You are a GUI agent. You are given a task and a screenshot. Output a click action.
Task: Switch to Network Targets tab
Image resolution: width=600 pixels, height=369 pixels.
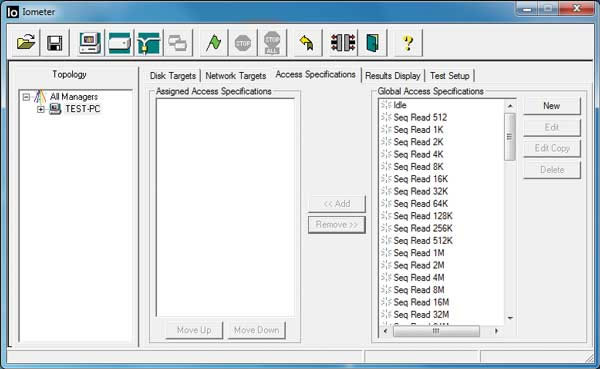[x=236, y=76]
